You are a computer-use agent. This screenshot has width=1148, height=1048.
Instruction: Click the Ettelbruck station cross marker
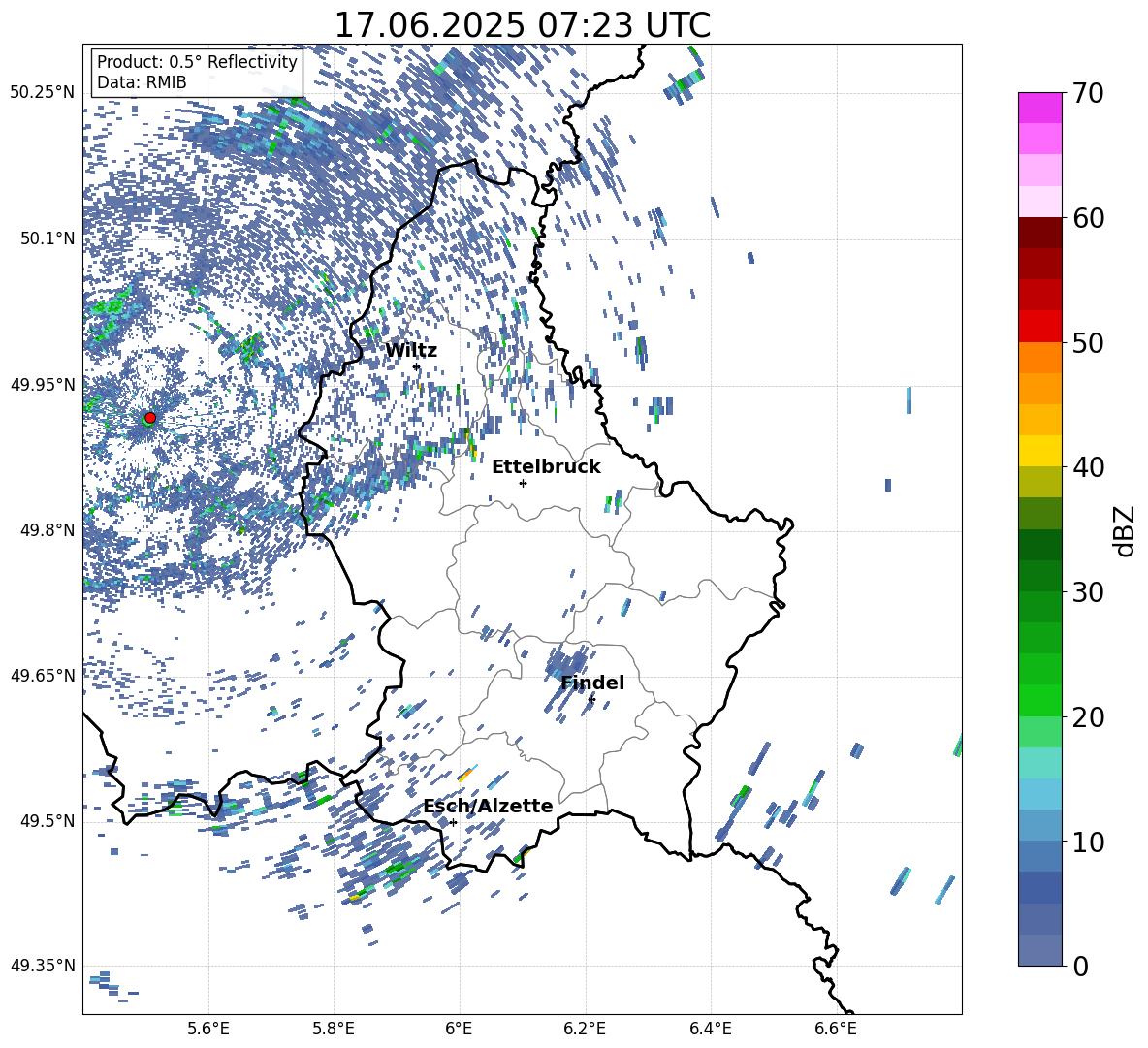click(523, 483)
